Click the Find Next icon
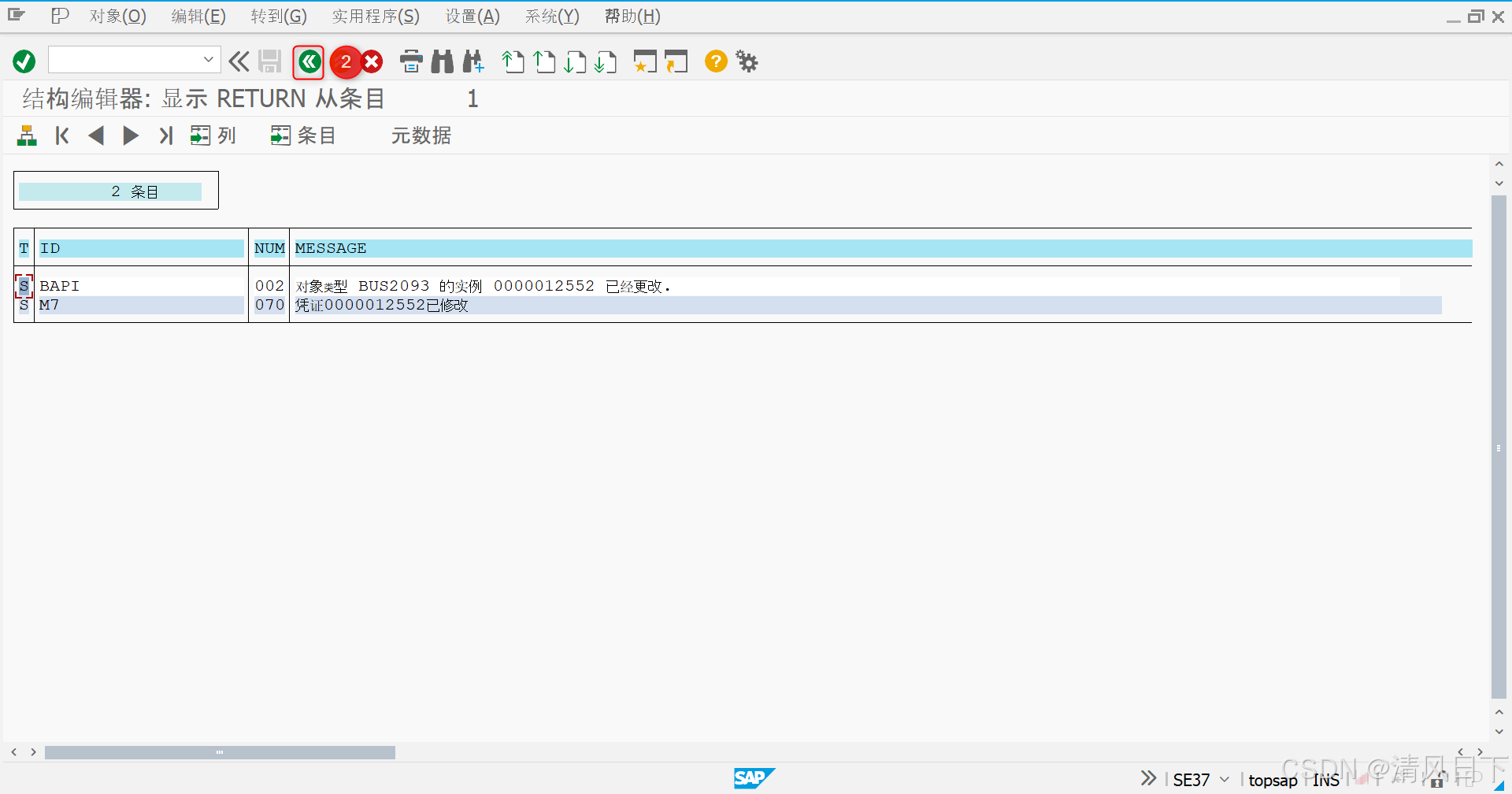Viewport: 1512px width, 794px height. pyautogui.click(x=473, y=61)
